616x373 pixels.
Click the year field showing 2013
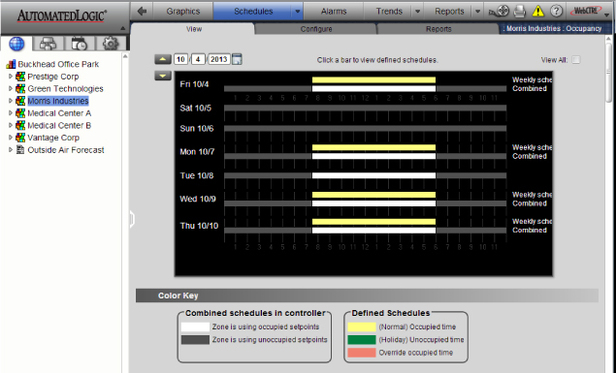click(218, 59)
